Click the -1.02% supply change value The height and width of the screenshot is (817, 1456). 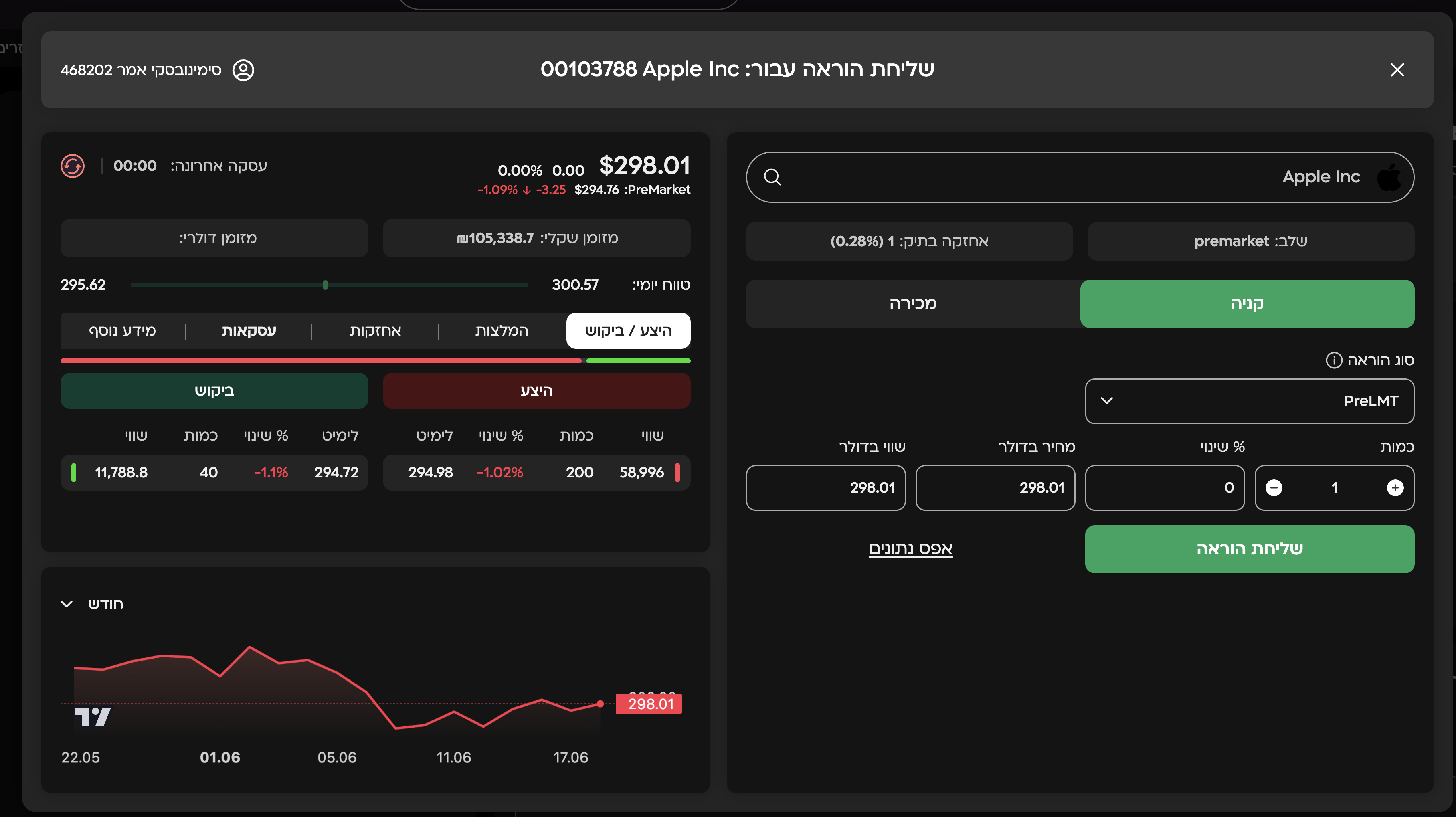click(499, 473)
